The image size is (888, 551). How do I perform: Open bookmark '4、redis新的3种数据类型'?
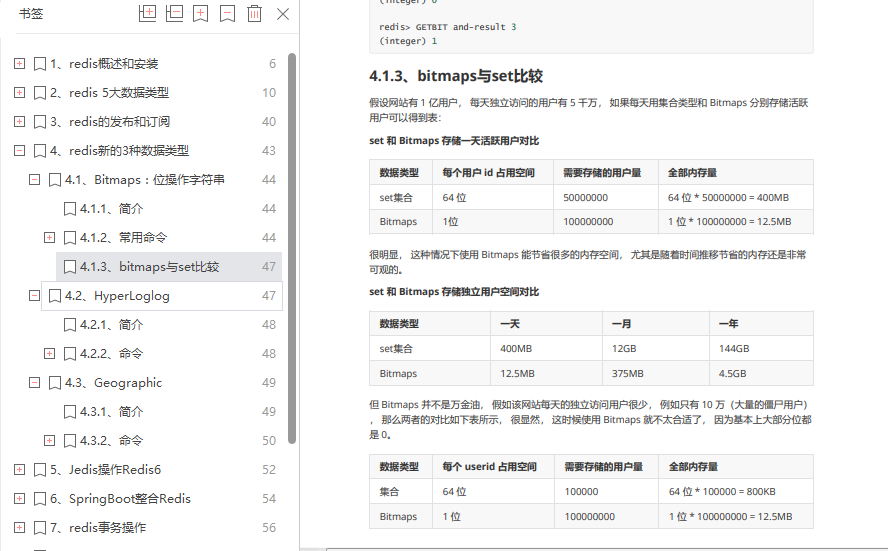(119, 151)
